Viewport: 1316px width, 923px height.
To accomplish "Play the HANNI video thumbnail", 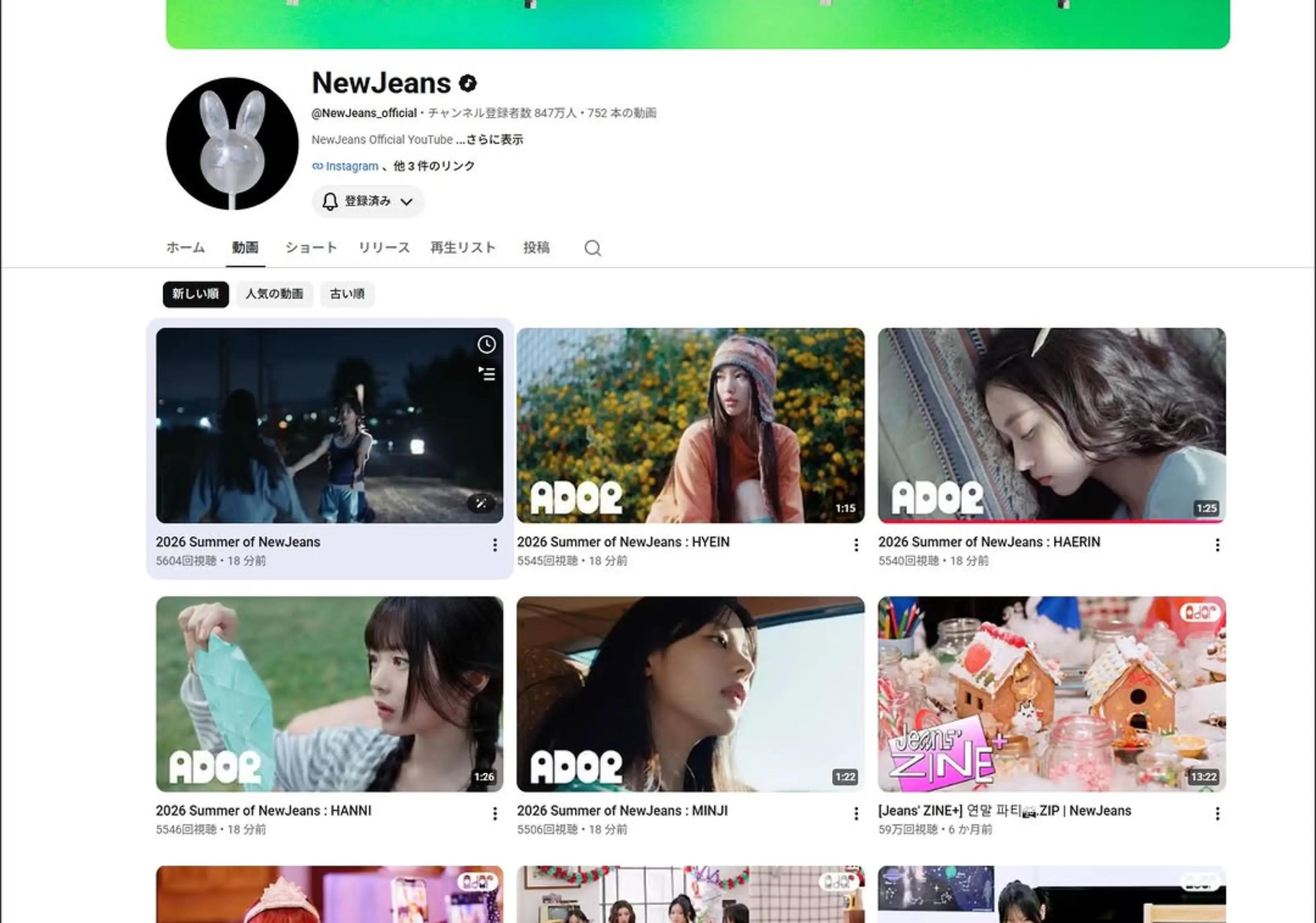I will click(329, 694).
